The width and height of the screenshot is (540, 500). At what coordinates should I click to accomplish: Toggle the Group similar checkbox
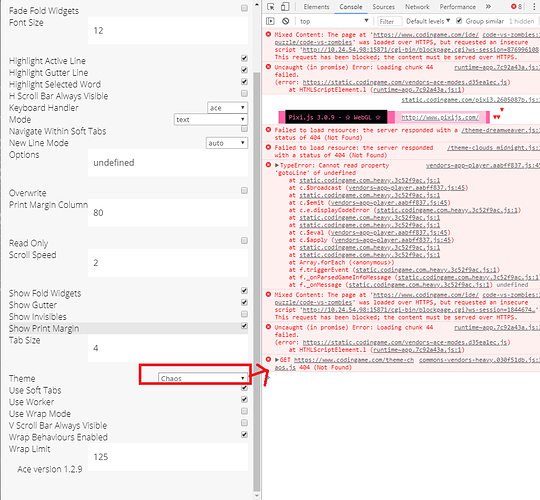pyautogui.click(x=459, y=21)
